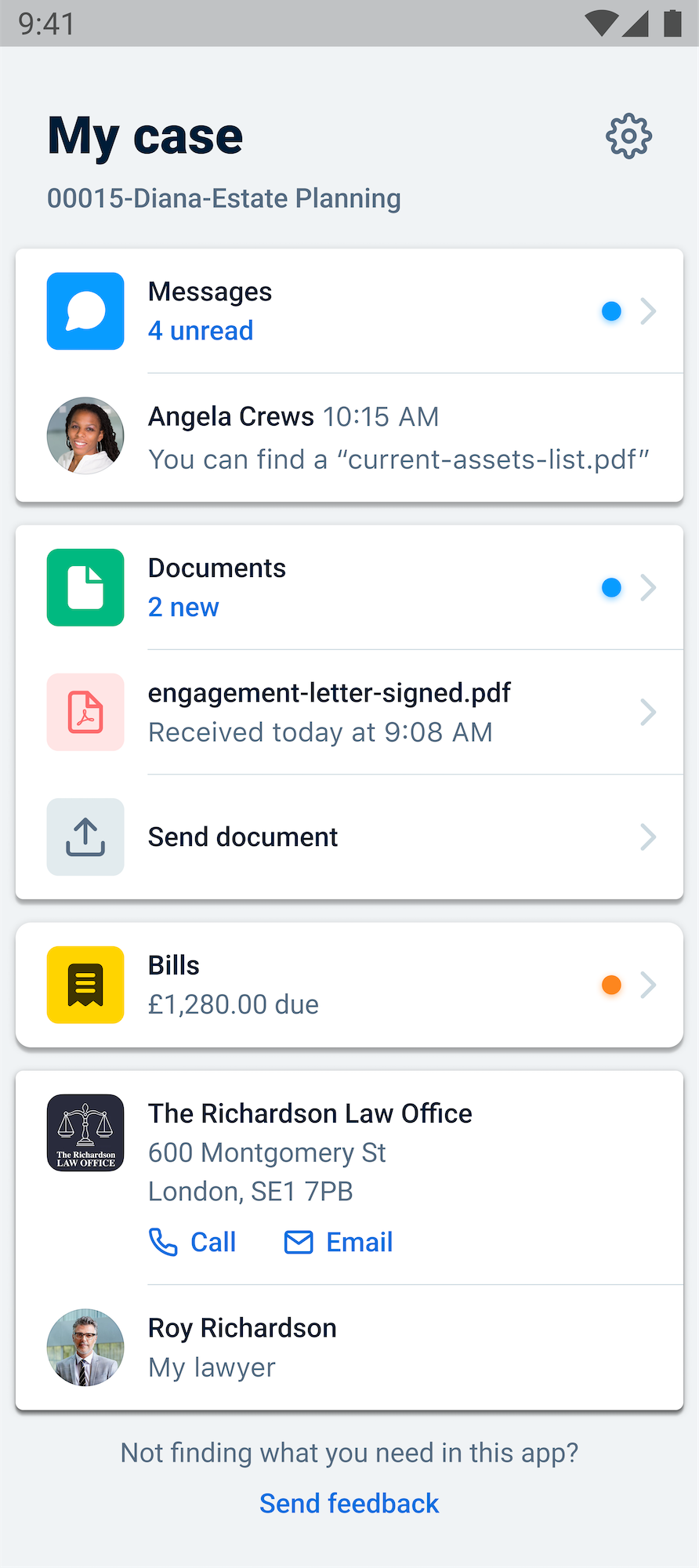Tap the blue Messages chat bubble icon

point(85,311)
